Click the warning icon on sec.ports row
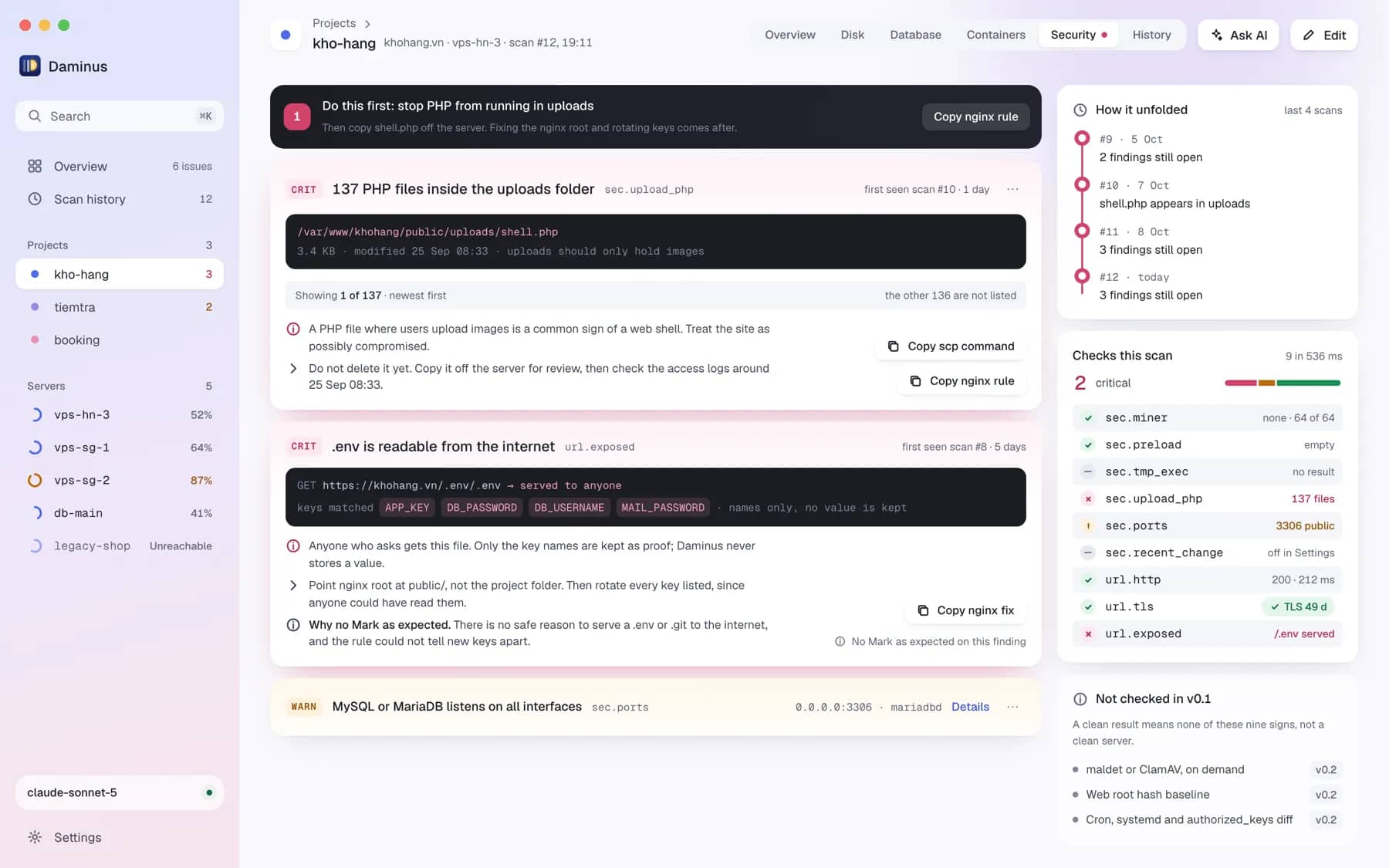This screenshot has width=1389, height=868. 1088,525
